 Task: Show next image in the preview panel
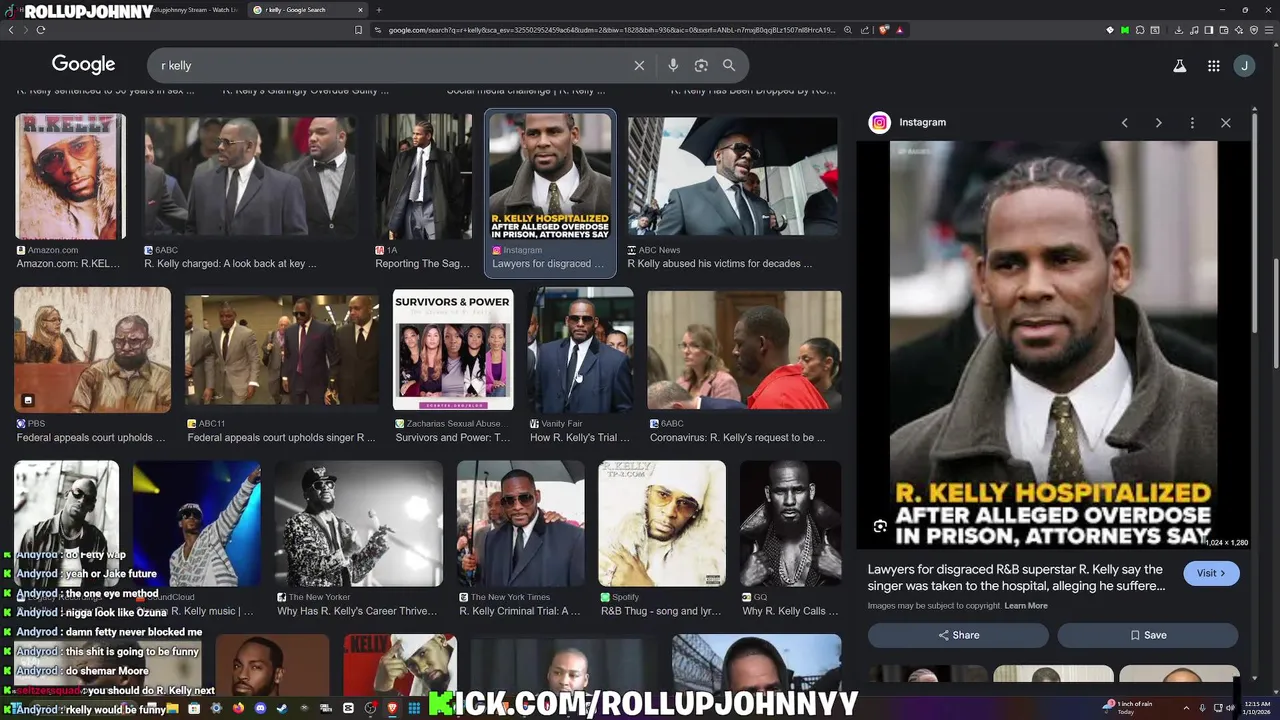click(1158, 122)
